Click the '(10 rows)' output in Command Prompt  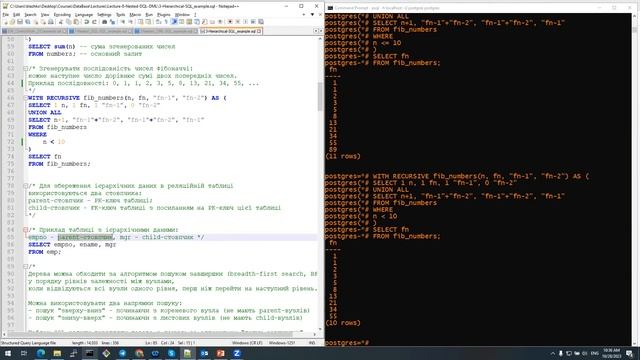(x=343, y=323)
